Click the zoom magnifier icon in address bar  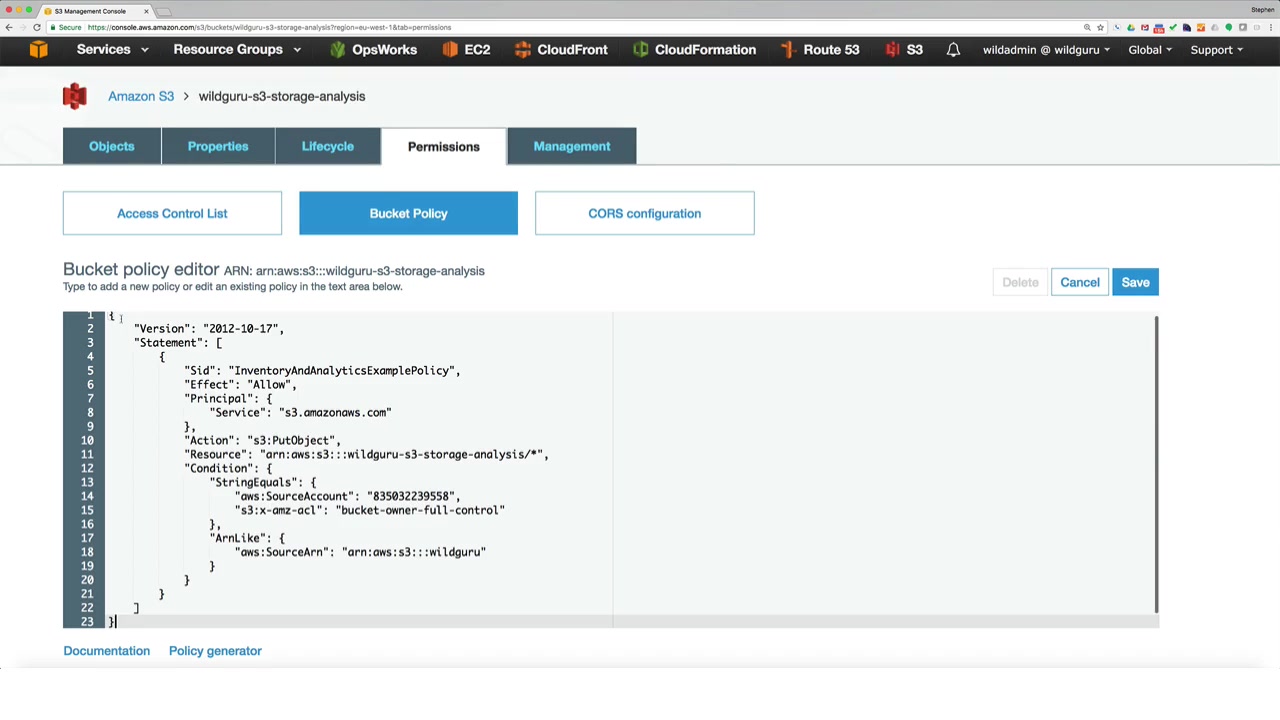tap(1087, 27)
